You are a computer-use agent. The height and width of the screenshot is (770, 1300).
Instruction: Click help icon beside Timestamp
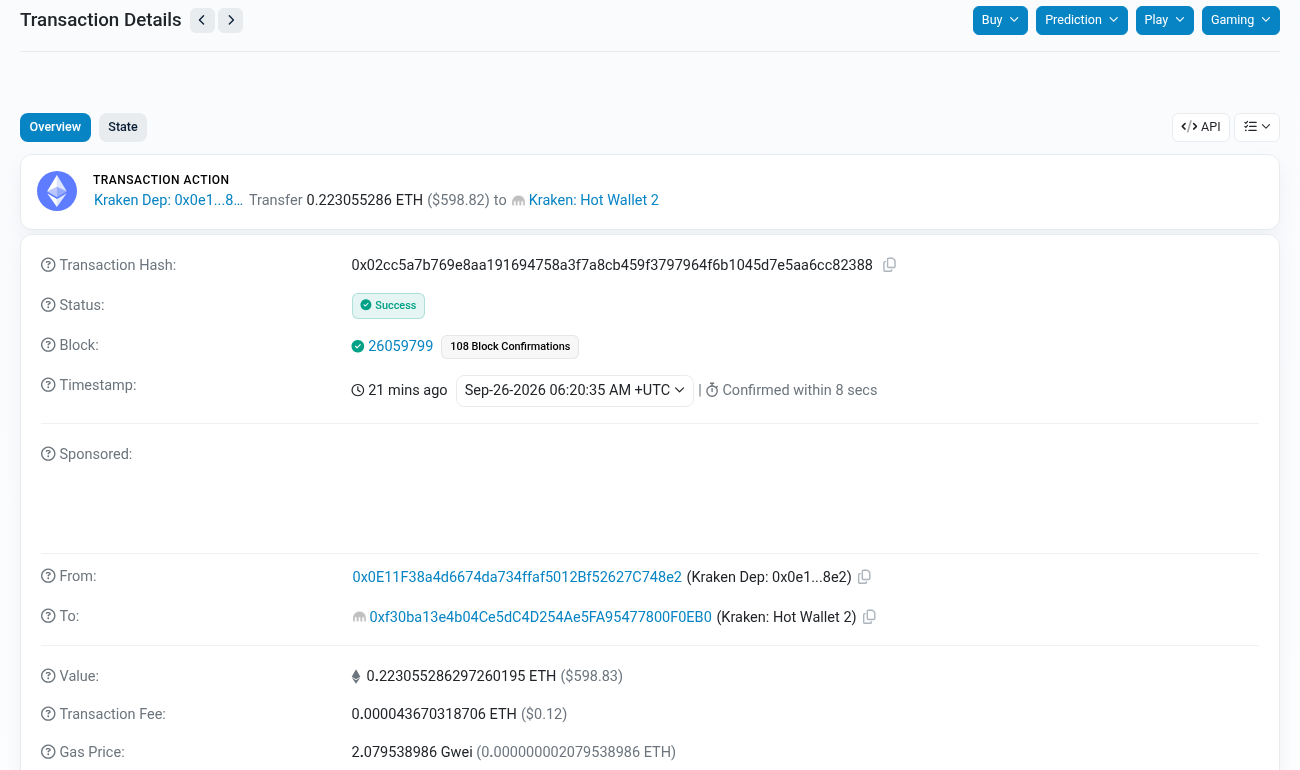pos(48,385)
